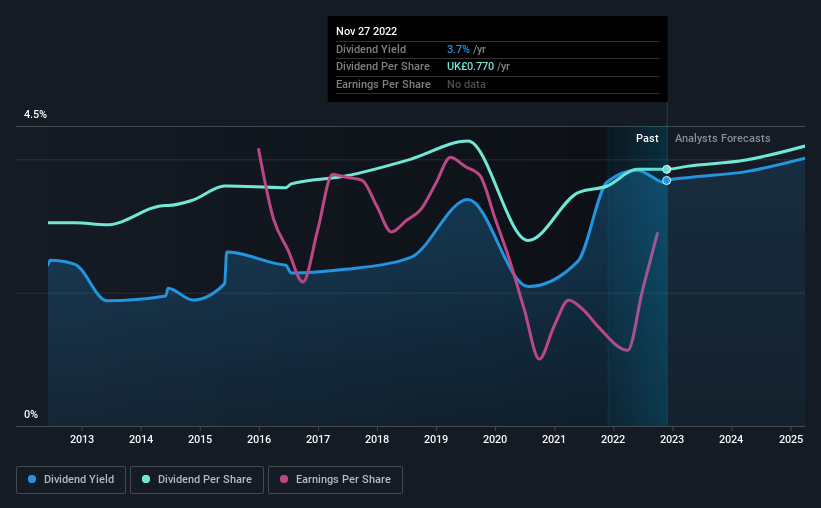The image size is (821, 508).
Task: Click the 'No data' earnings value
Action: point(466,84)
